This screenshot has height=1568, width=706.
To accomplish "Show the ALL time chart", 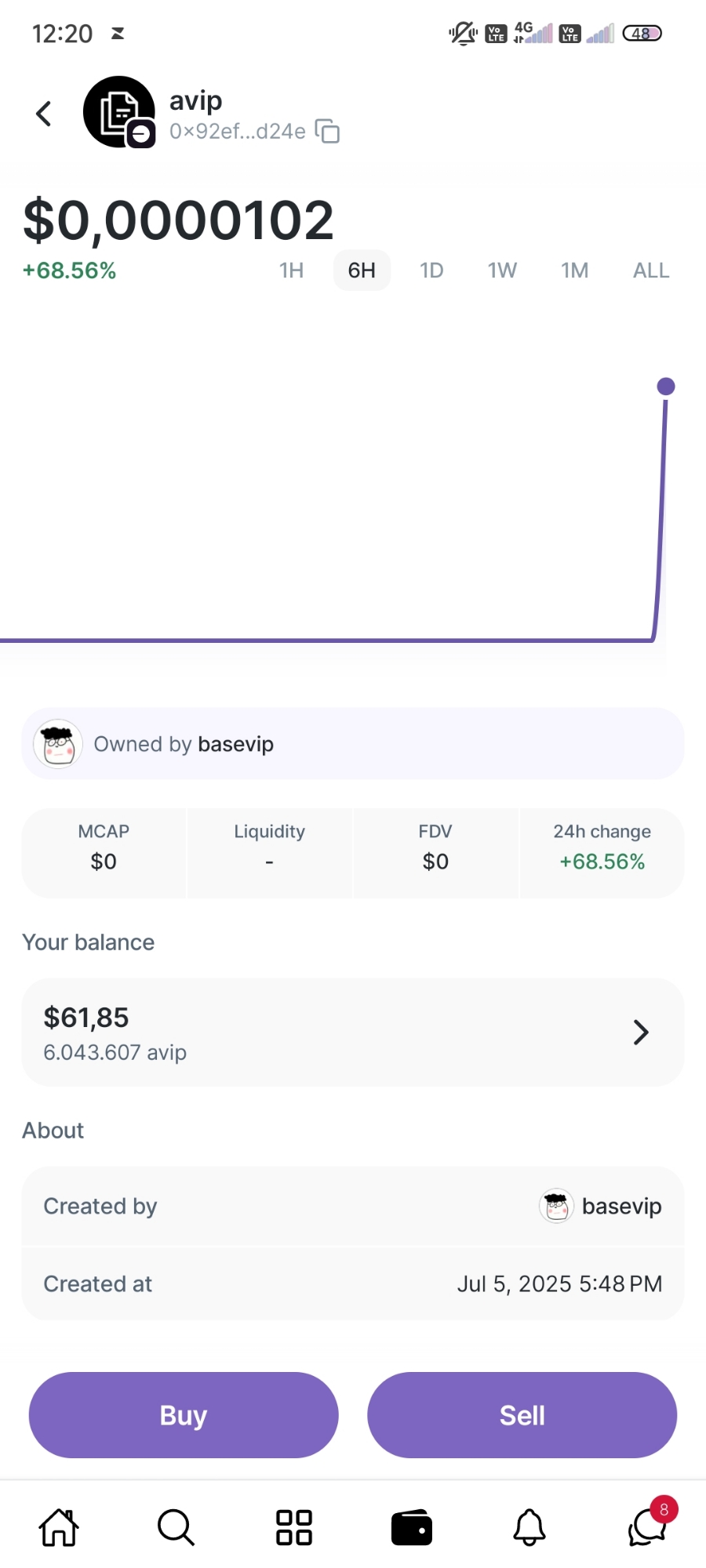I will 651,270.
